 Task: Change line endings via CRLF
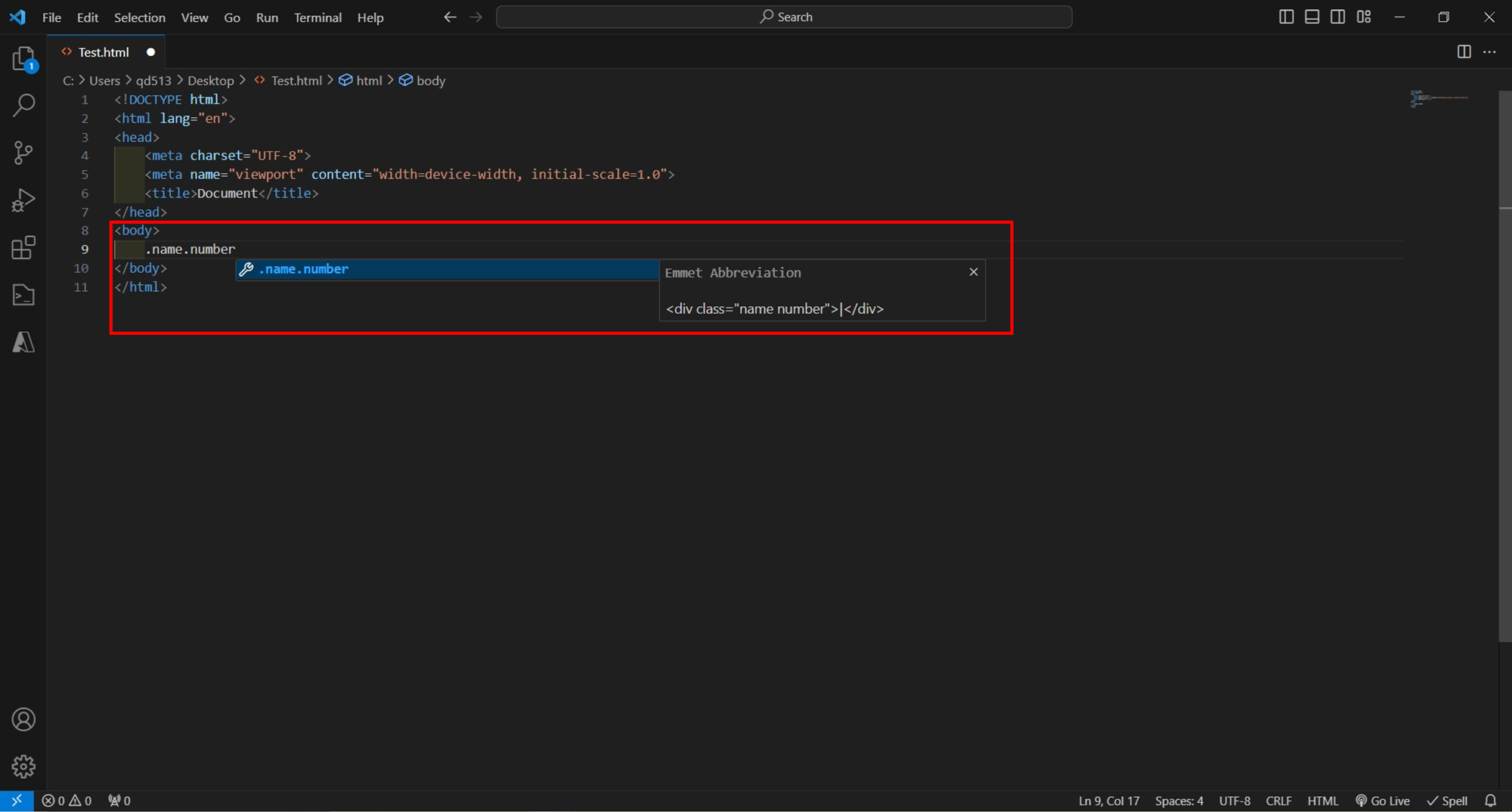(1278, 801)
